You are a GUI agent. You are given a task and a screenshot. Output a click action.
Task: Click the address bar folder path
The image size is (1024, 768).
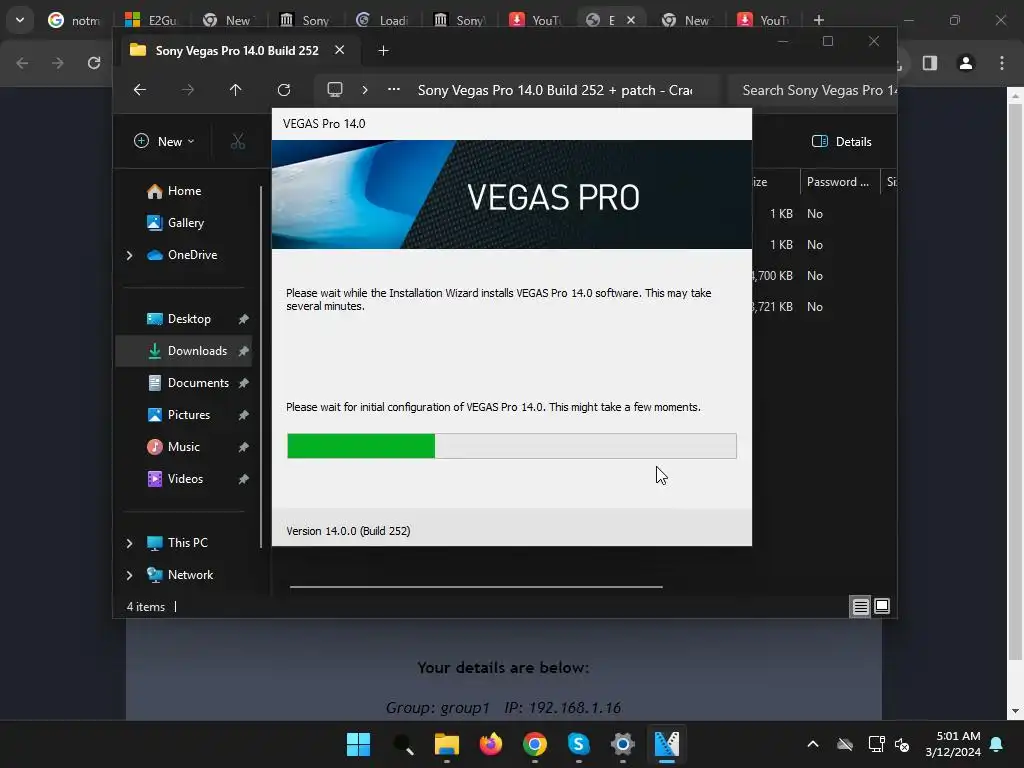tap(555, 90)
